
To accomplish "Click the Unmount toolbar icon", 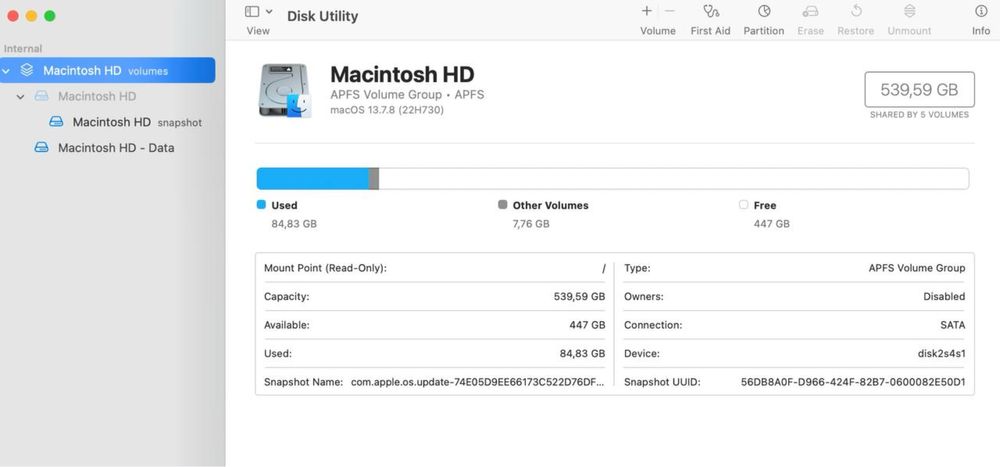I will (x=909, y=11).
